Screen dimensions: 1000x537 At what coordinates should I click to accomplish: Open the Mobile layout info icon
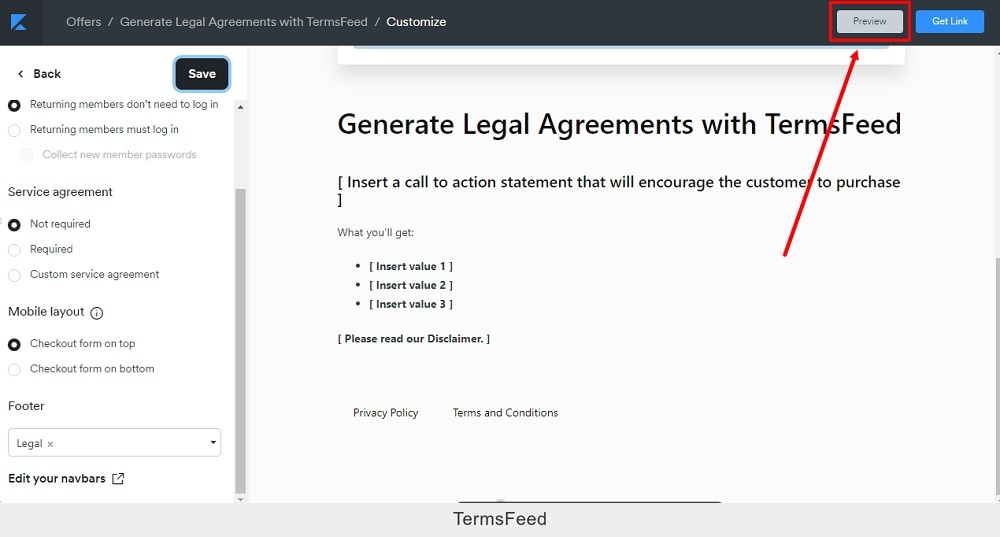click(96, 313)
